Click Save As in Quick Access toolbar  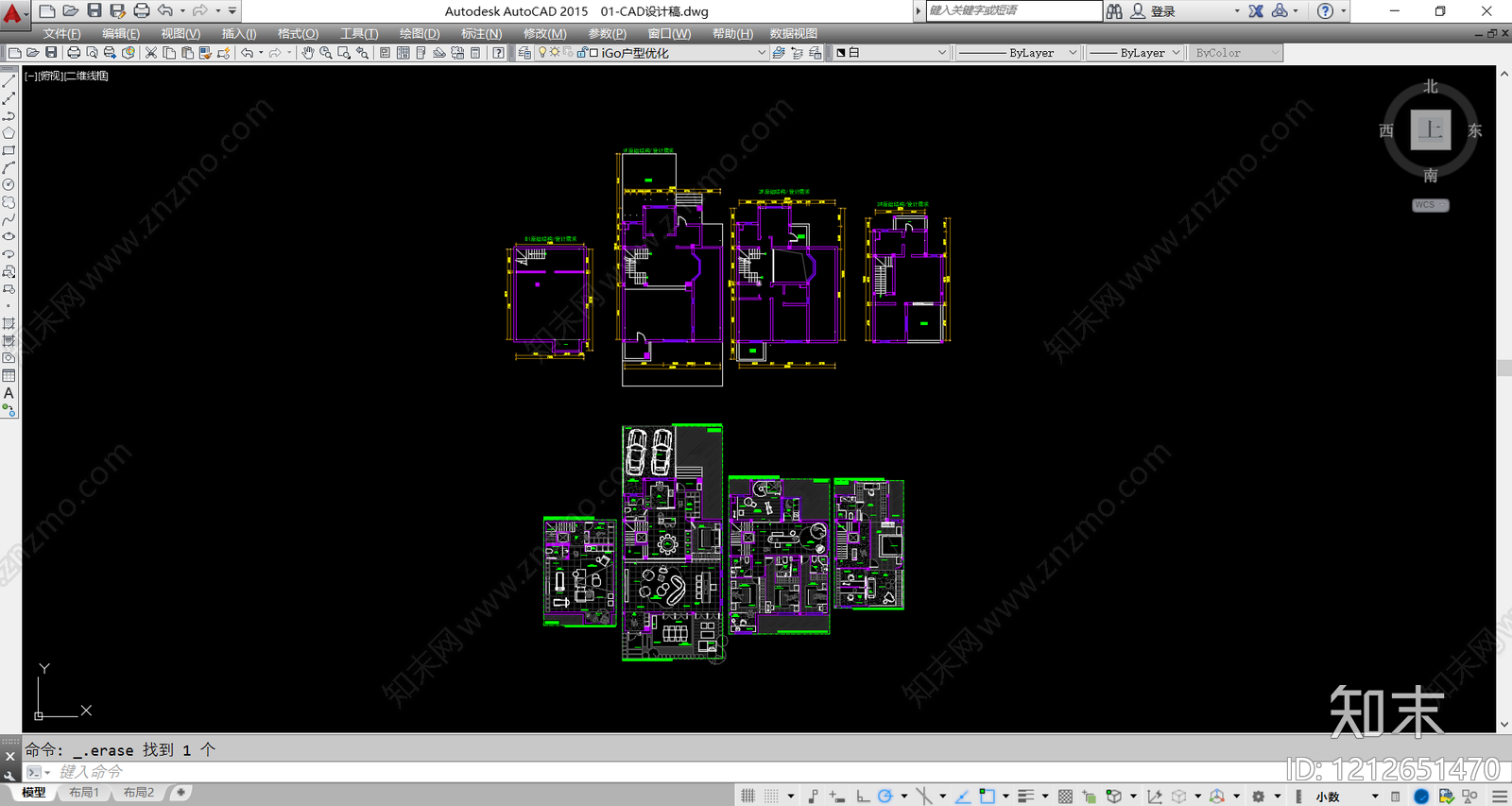117,10
